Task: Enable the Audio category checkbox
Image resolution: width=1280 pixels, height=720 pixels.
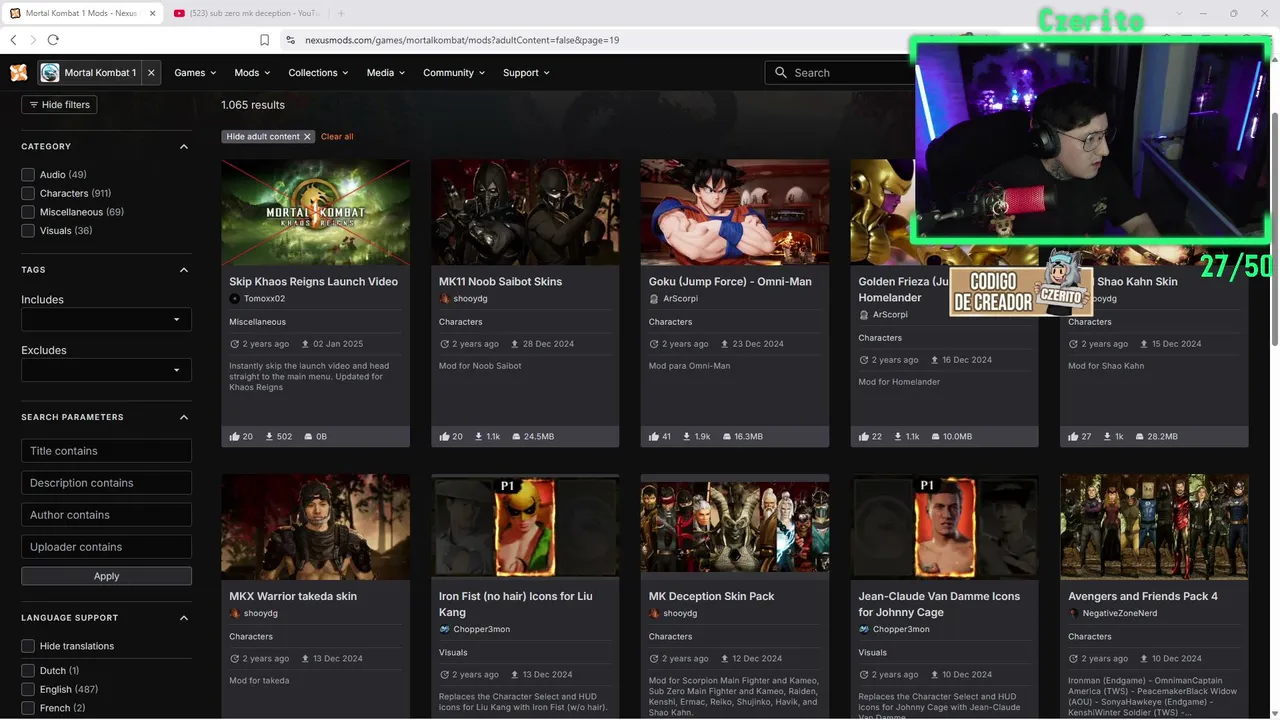Action: pos(28,175)
